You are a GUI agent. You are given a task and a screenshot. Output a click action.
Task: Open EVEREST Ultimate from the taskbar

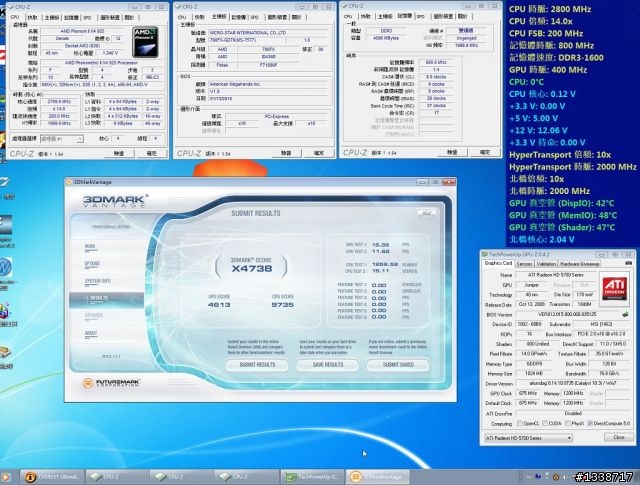point(53,476)
